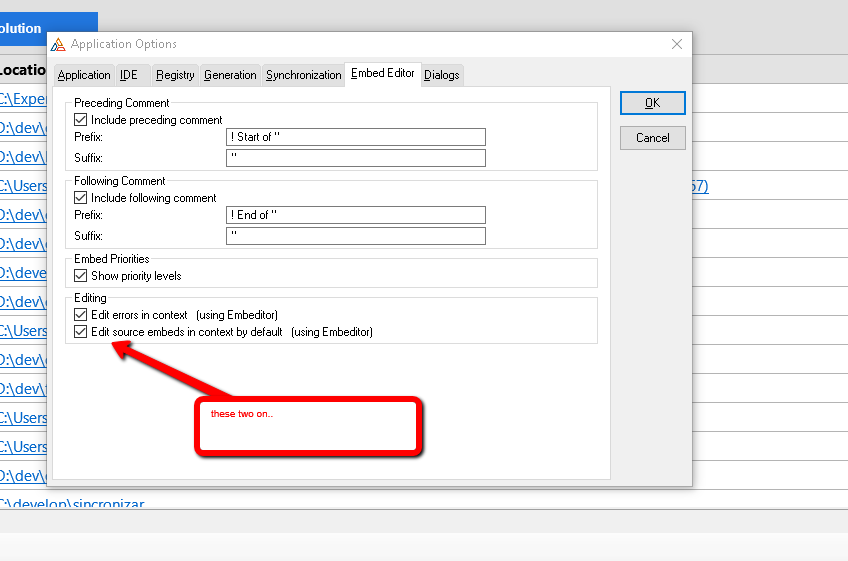Screen dimensions: 848x561
Task: Go to the Generation tab
Action: [230, 75]
